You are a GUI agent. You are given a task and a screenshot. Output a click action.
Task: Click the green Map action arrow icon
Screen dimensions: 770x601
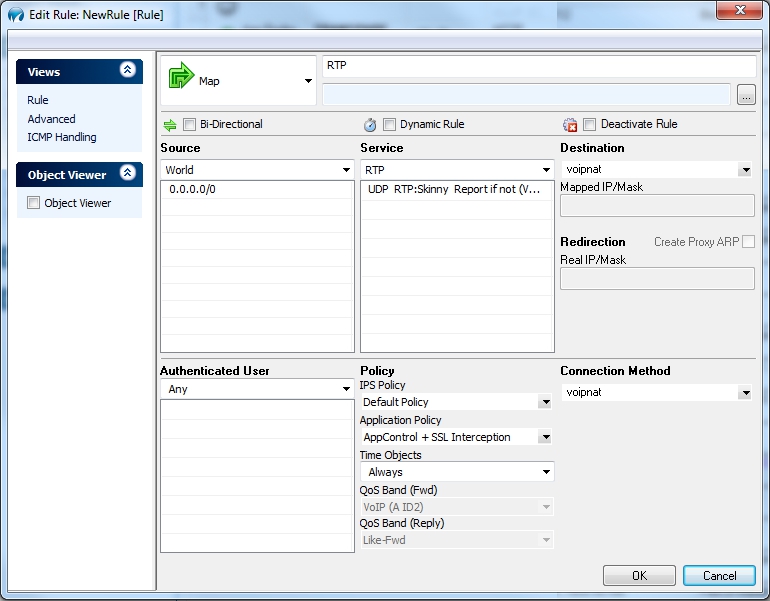click(x=181, y=75)
